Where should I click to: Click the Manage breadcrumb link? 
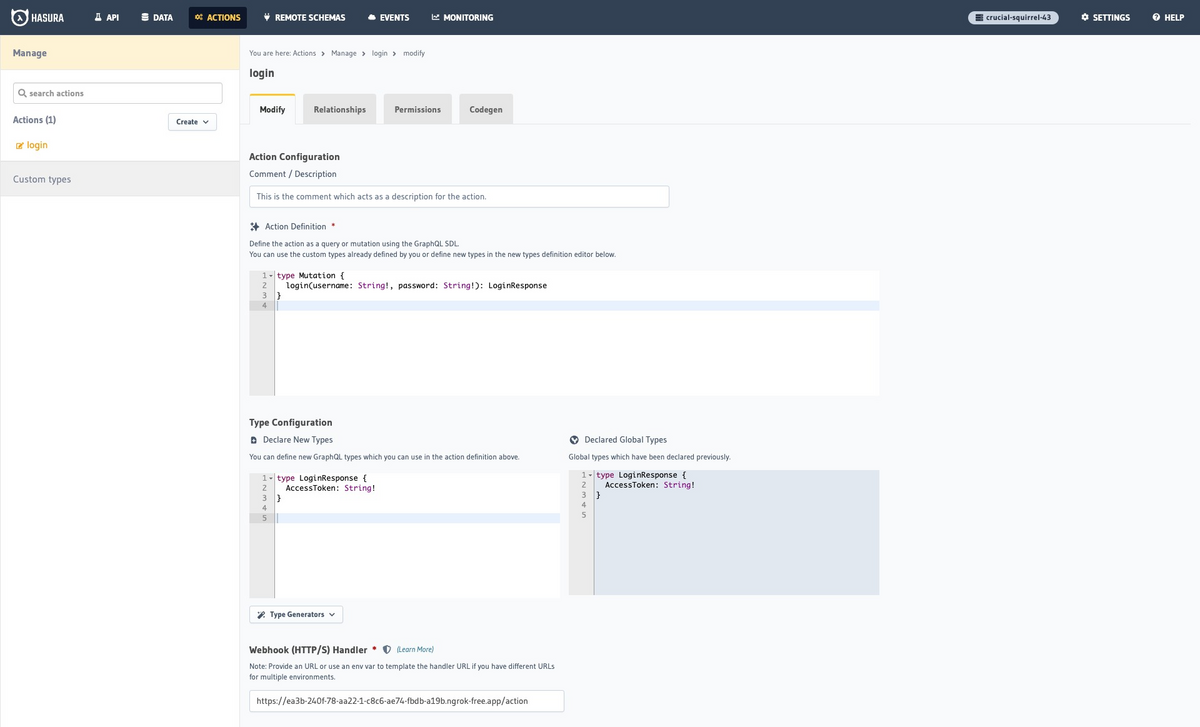[x=343, y=53]
